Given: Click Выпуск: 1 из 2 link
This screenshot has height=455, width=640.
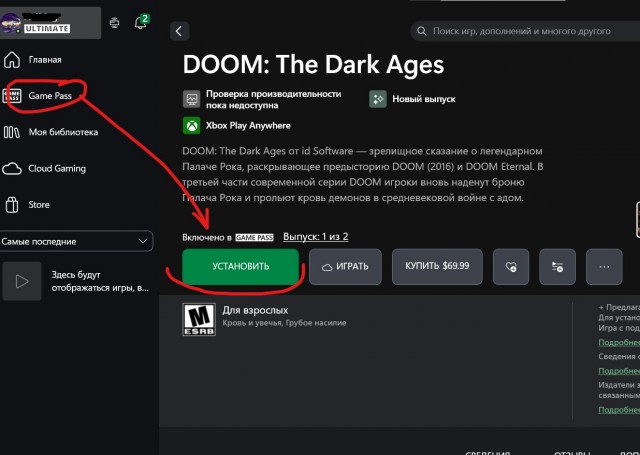Looking at the screenshot, I should tap(316, 237).
